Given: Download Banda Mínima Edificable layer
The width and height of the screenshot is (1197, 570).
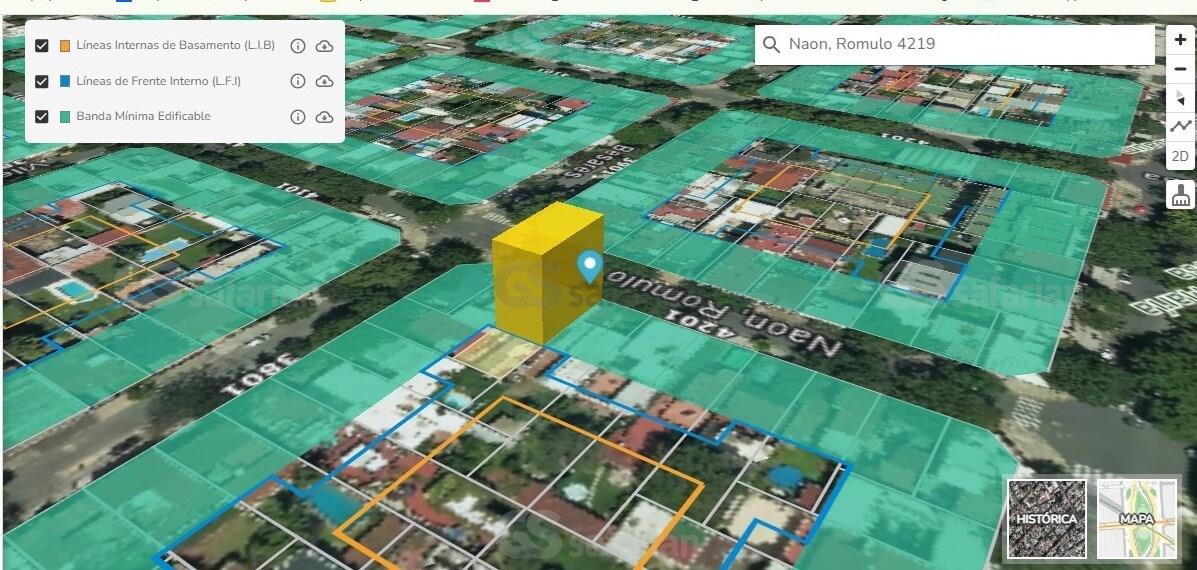Looking at the screenshot, I should click(x=324, y=117).
